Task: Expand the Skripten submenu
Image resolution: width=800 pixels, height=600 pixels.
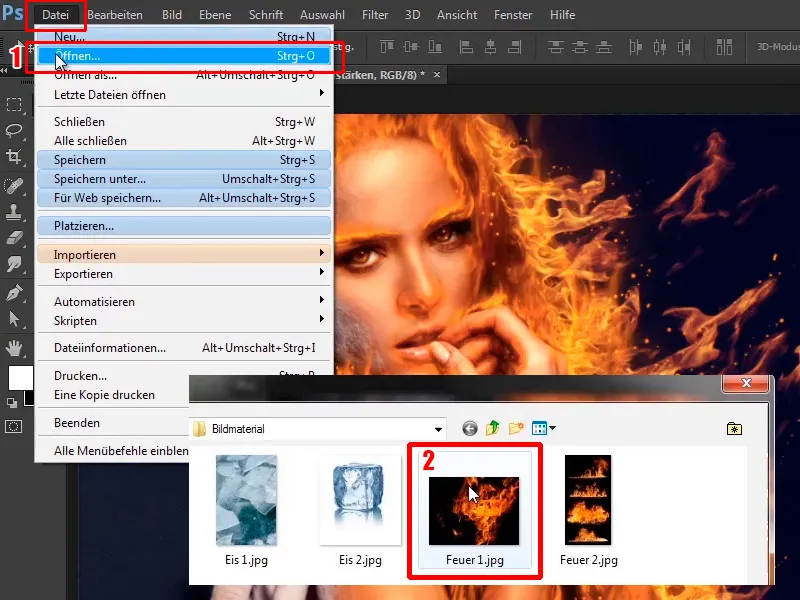Action: pos(184,320)
